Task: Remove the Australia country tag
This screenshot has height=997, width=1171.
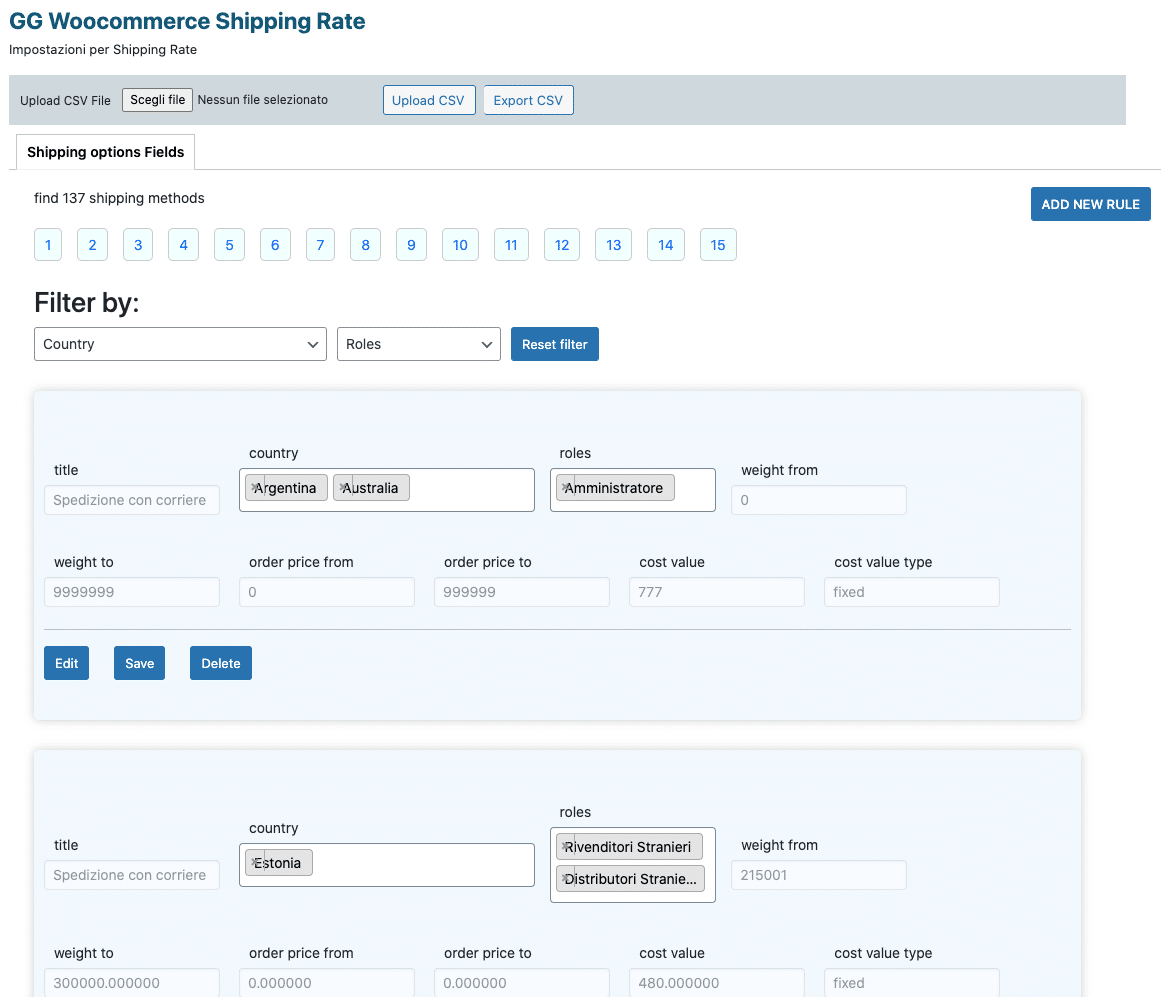Action: coord(342,487)
